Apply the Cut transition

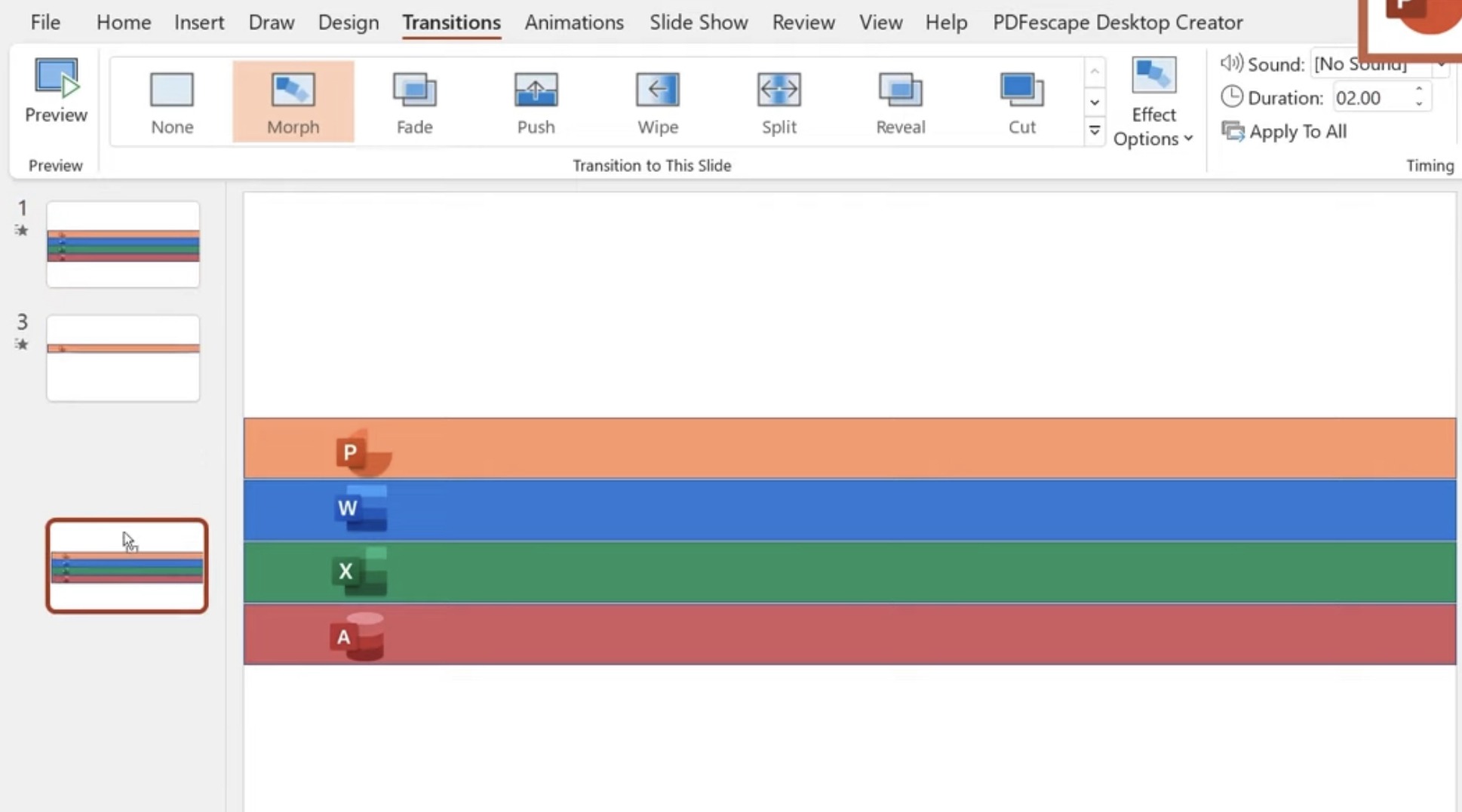(1021, 103)
